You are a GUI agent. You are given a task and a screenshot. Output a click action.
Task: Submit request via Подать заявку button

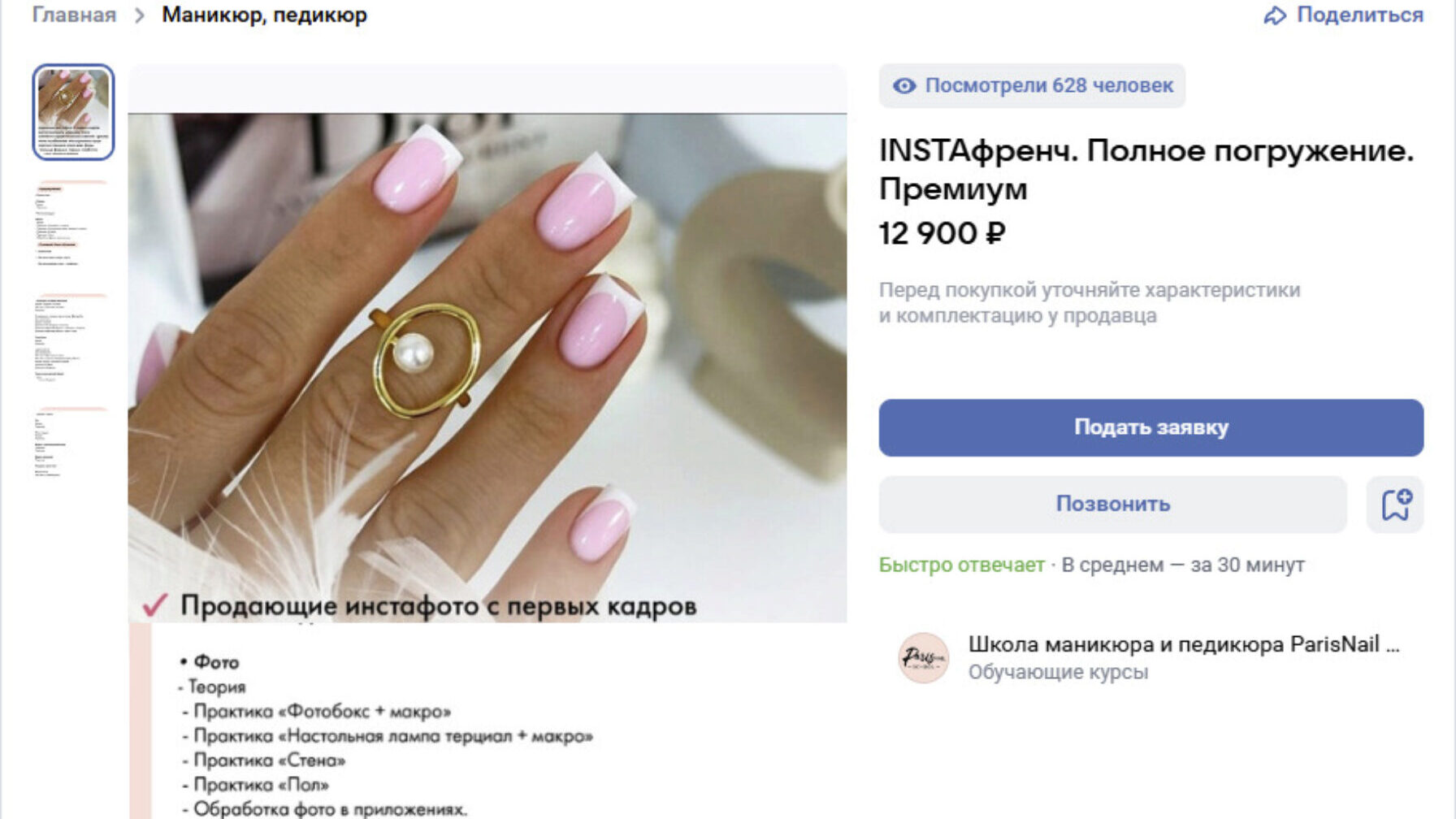pos(1150,427)
